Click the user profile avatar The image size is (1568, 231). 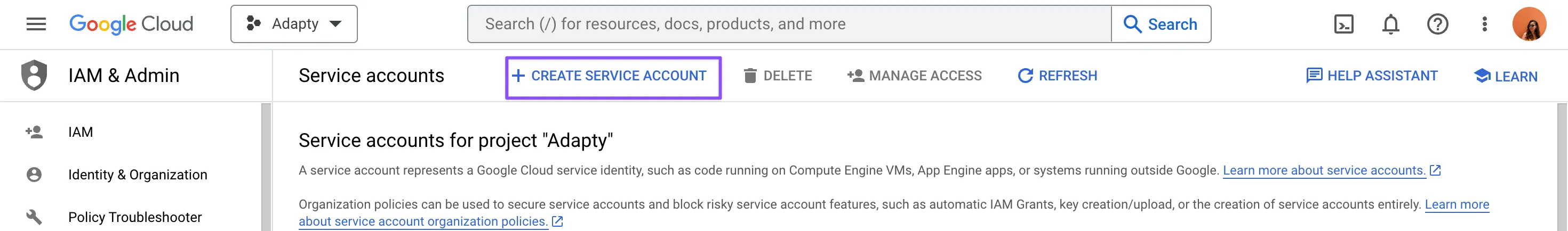pos(1529,24)
